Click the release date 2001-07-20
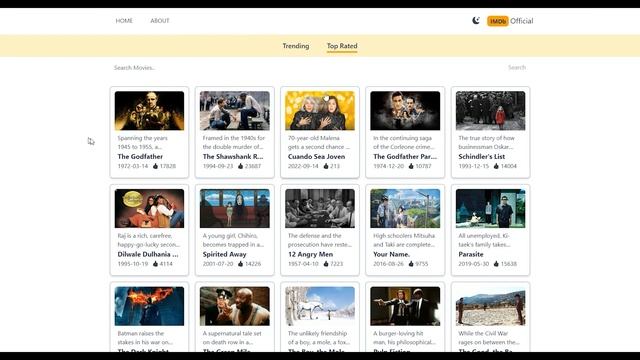Screen dimensions: 640x360 coord(218,264)
